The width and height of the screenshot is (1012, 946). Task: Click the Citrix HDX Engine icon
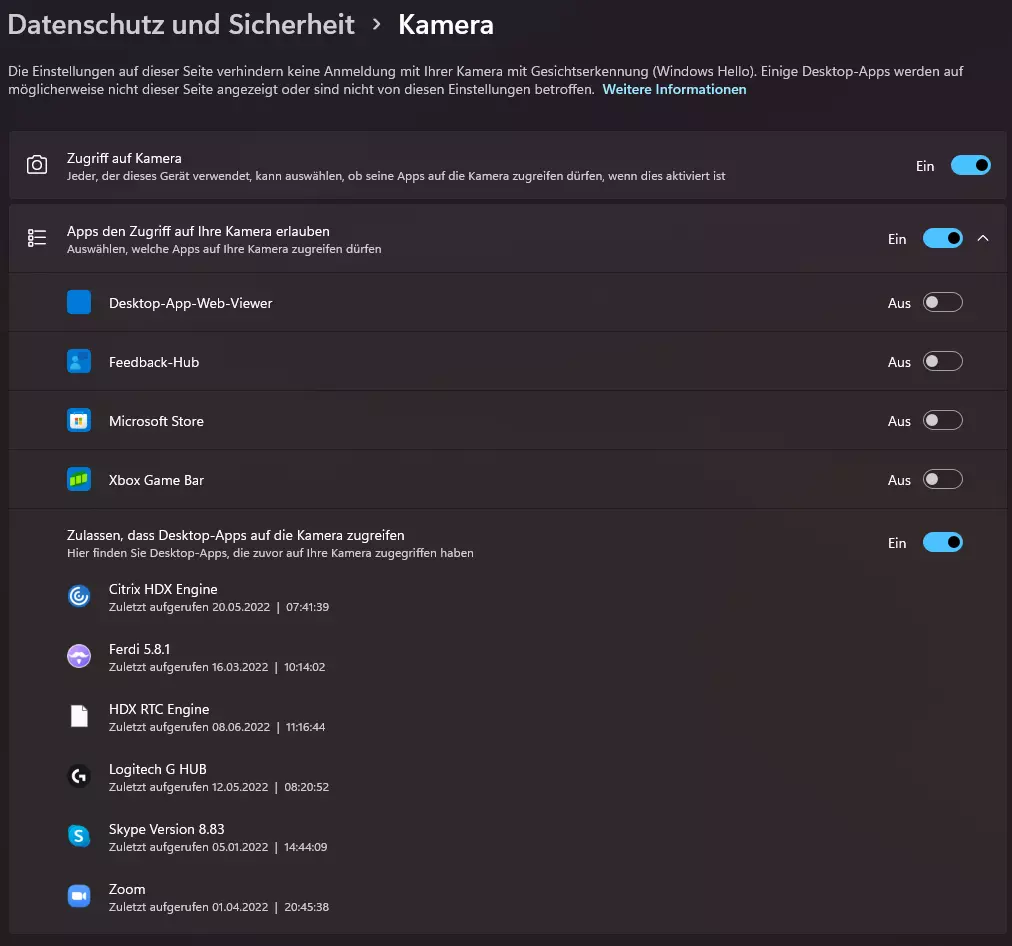tap(79, 596)
